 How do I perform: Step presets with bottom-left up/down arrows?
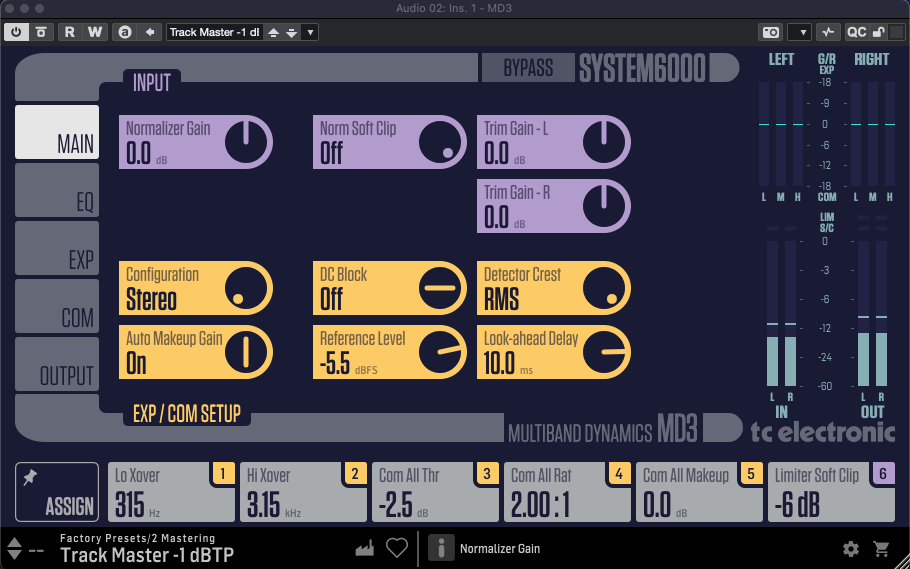(14, 548)
